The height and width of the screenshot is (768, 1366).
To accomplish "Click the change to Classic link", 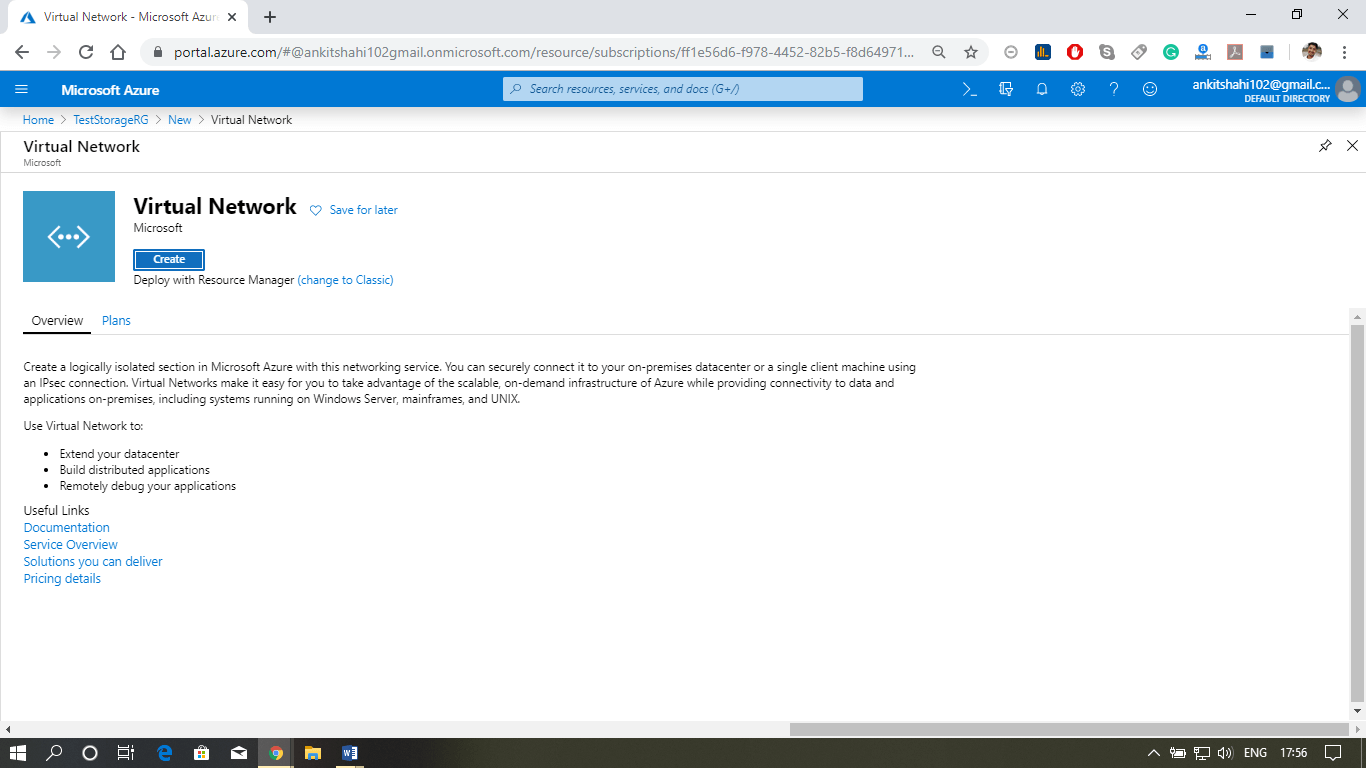I will click(345, 280).
